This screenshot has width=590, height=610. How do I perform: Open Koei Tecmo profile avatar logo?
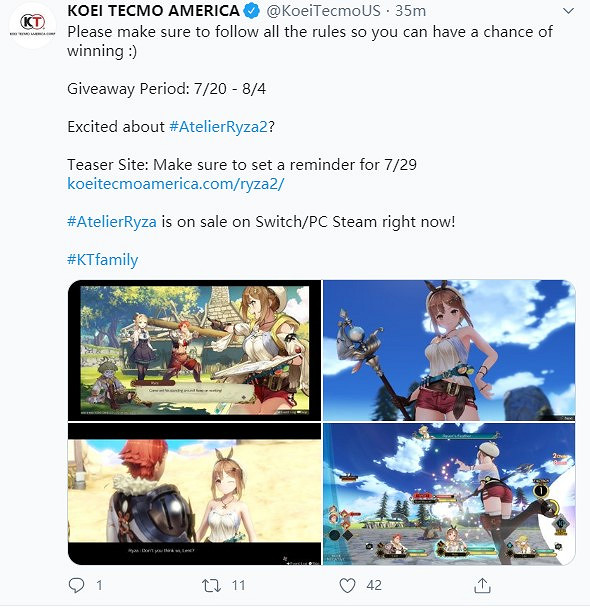coord(33,24)
